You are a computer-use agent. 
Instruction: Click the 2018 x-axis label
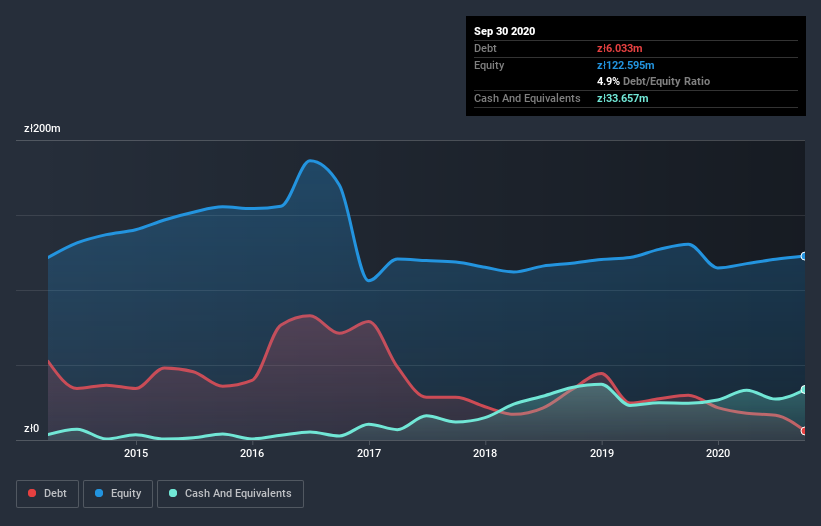tap(485, 453)
